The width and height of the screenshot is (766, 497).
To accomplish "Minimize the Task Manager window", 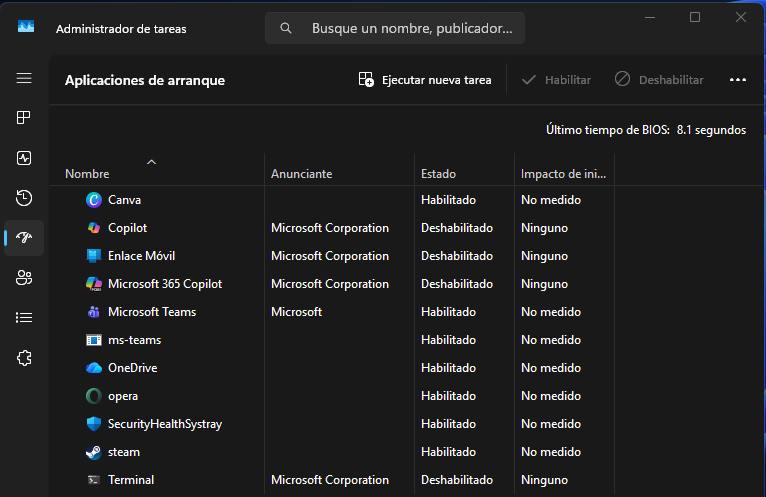I will click(650, 18).
